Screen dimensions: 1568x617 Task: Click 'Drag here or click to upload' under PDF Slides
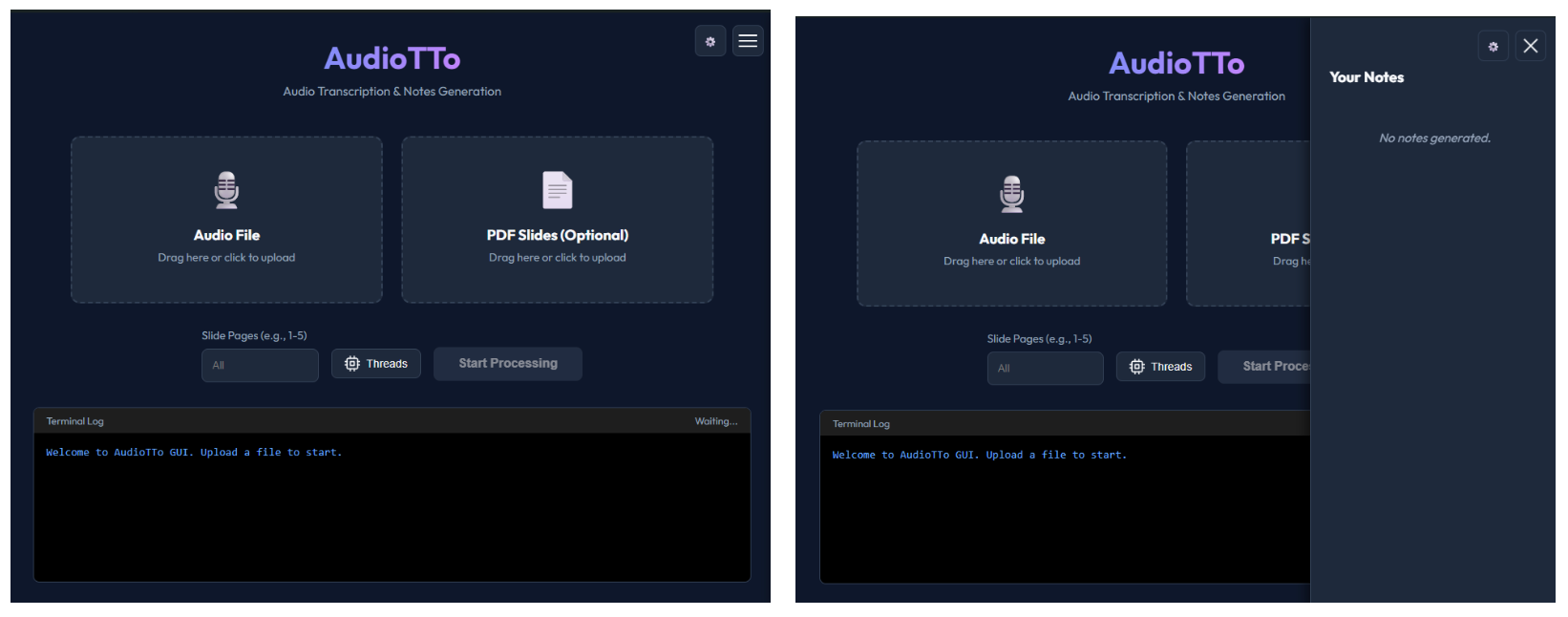[x=557, y=258]
